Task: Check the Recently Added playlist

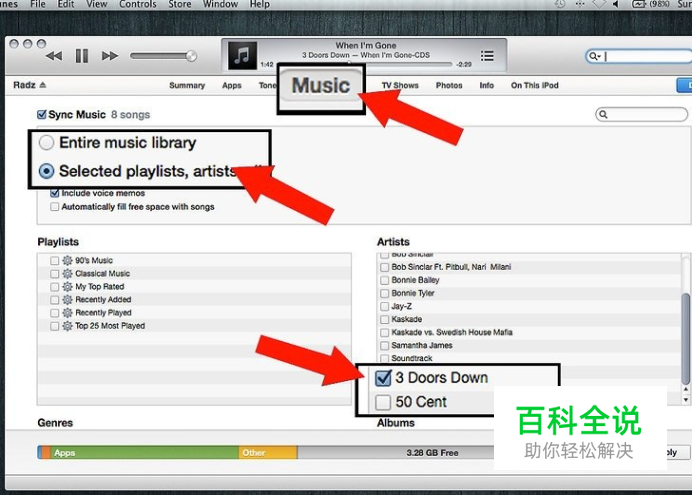Action: click(x=54, y=300)
